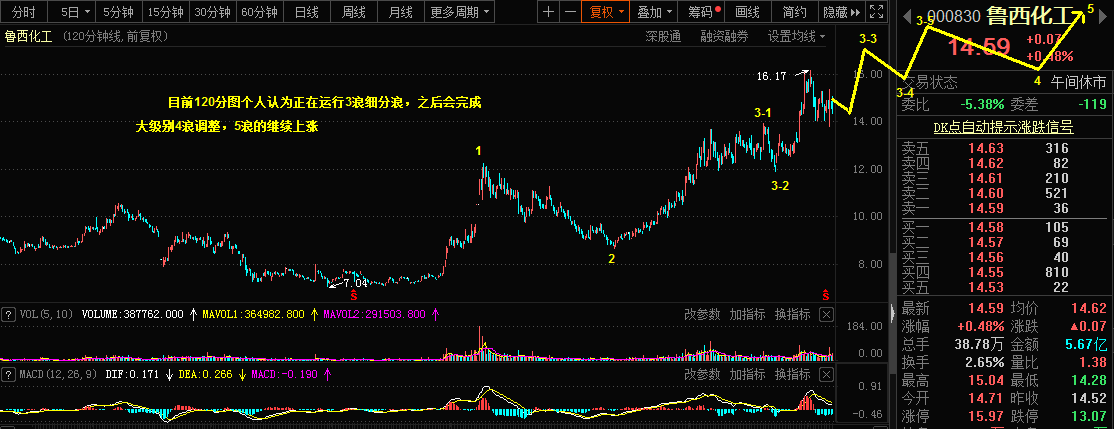Select 卖五 ask row at 14.63
The image size is (1114, 429).
tap(1003, 148)
